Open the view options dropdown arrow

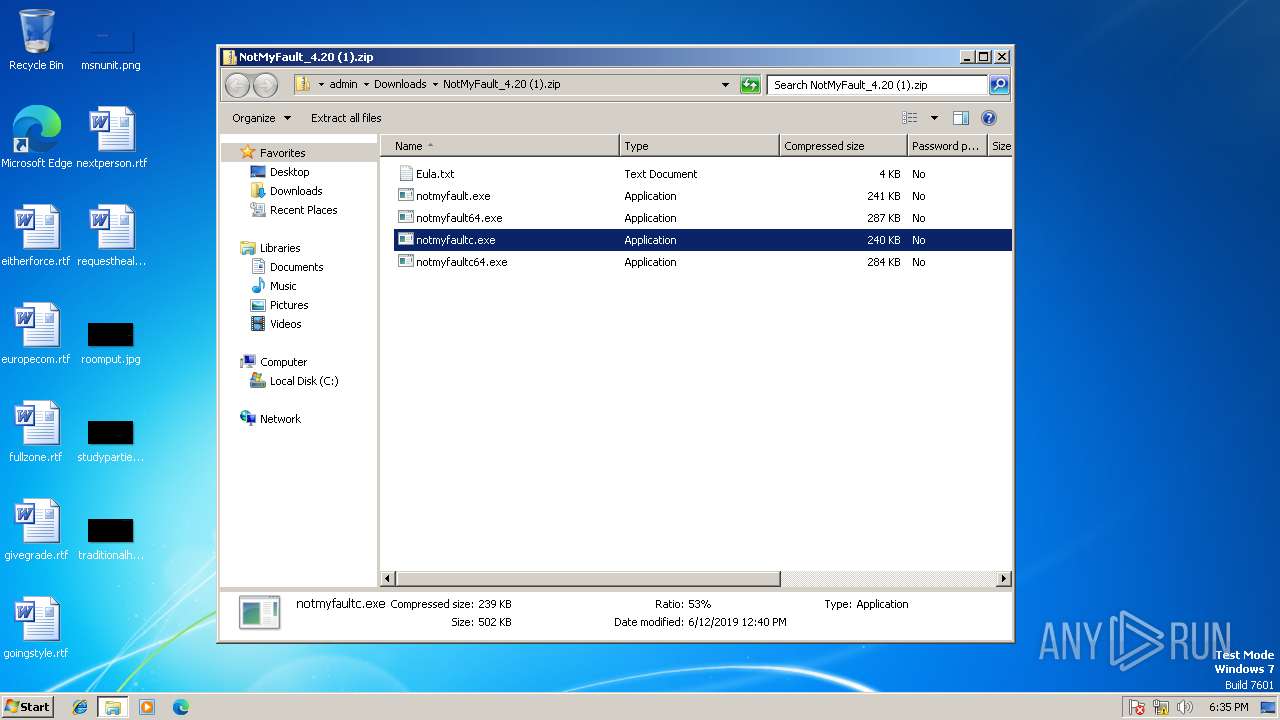pos(934,118)
